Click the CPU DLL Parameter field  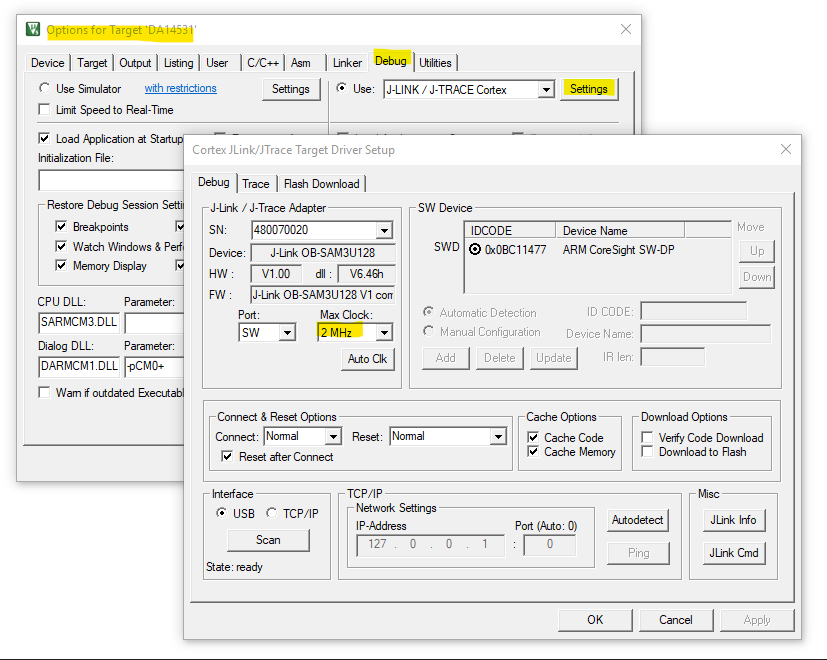(154, 322)
